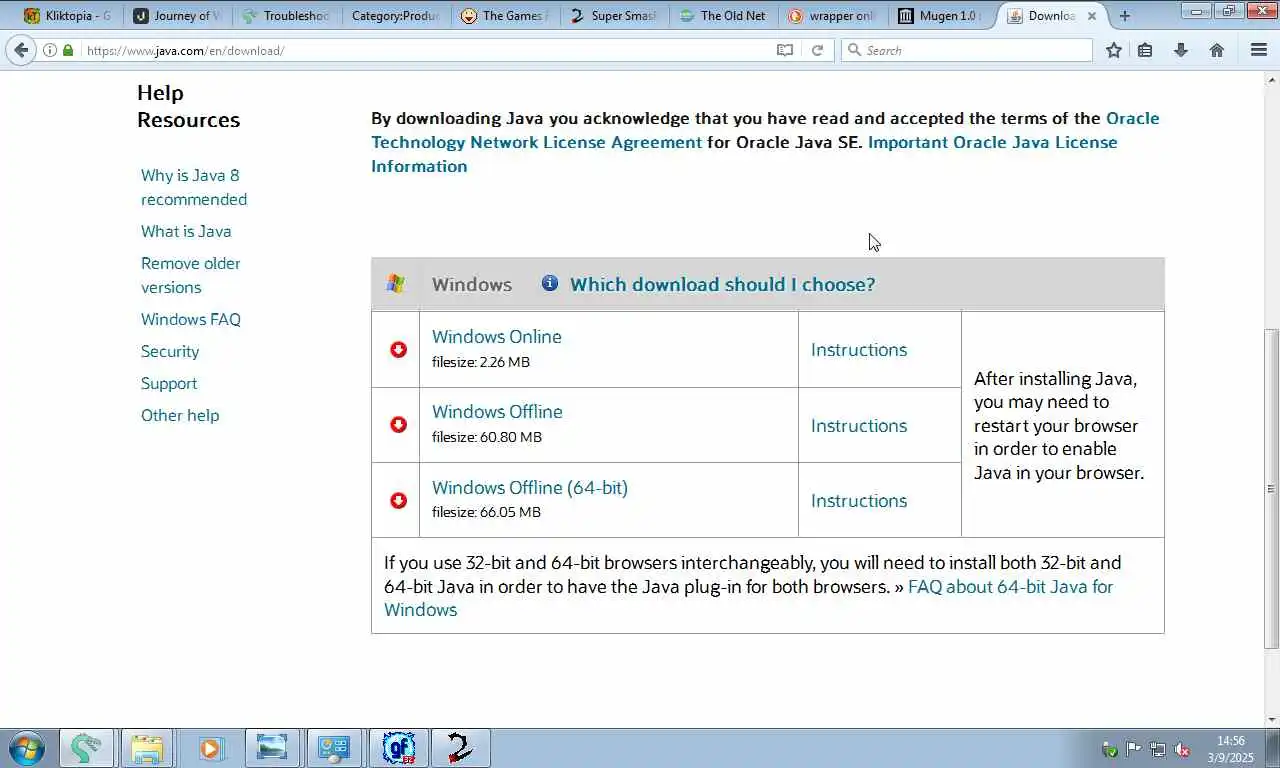
Task: Open Important Oracle Java License Information link
Action: pyautogui.click(x=744, y=154)
